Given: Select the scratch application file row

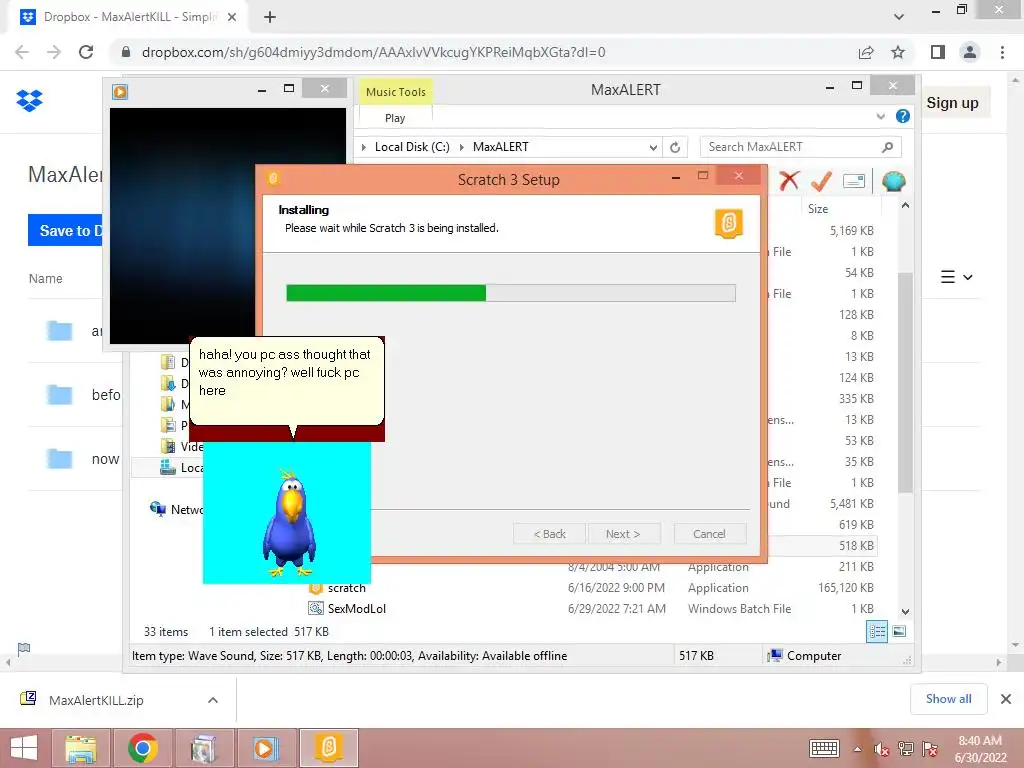Looking at the screenshot, I should pos(591,588).
